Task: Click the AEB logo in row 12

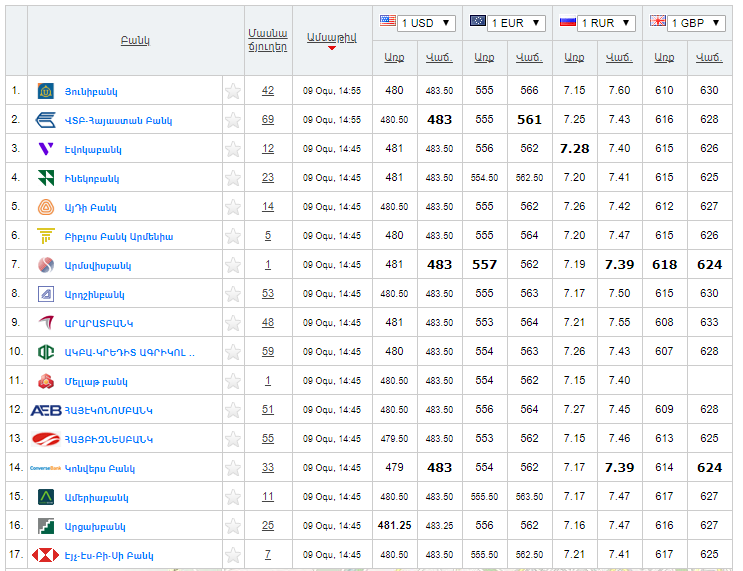Action: (46, 410)
